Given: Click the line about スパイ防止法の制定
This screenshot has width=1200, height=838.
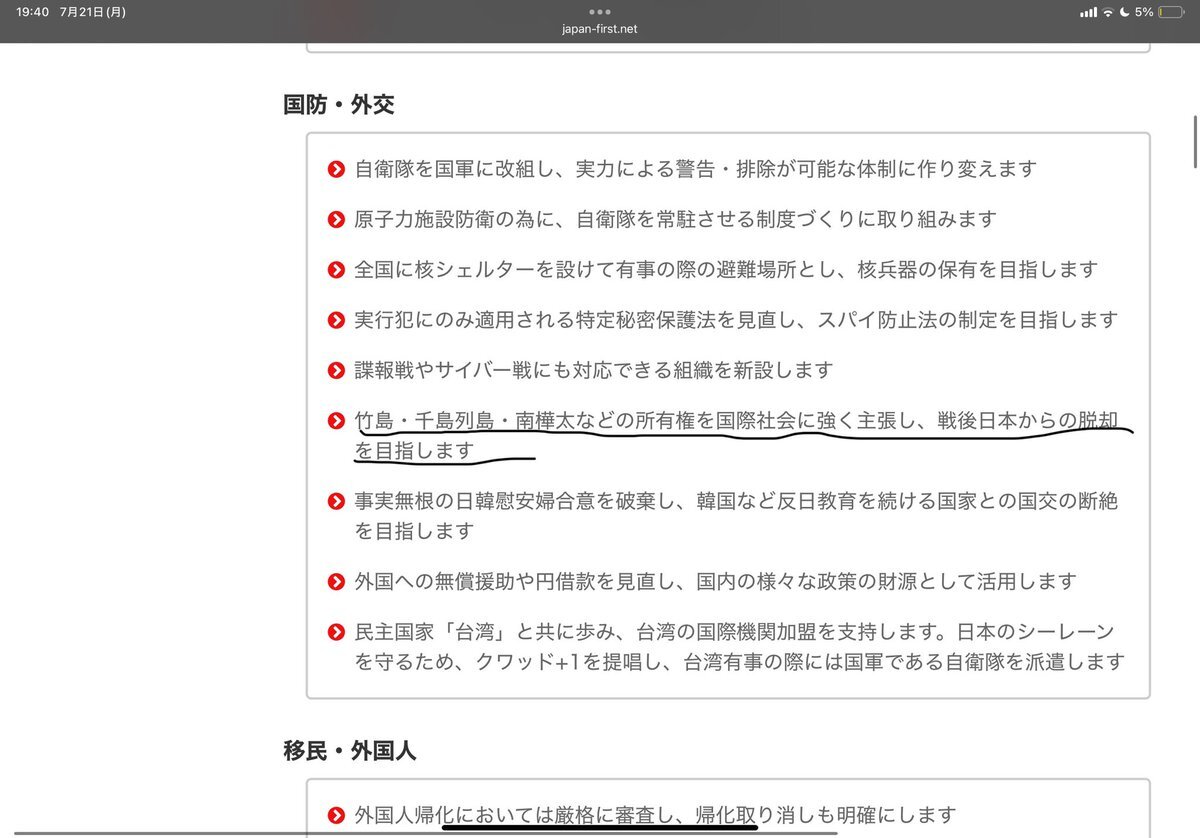Looking at the screenshot, I should point(735,320).
